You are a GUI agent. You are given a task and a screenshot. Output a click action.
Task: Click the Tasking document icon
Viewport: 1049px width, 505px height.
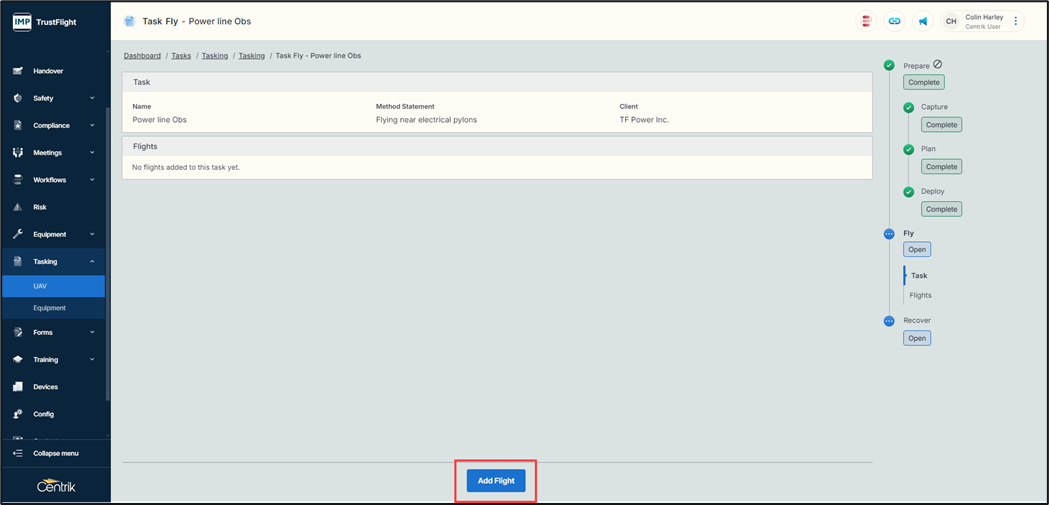point(18,262)
